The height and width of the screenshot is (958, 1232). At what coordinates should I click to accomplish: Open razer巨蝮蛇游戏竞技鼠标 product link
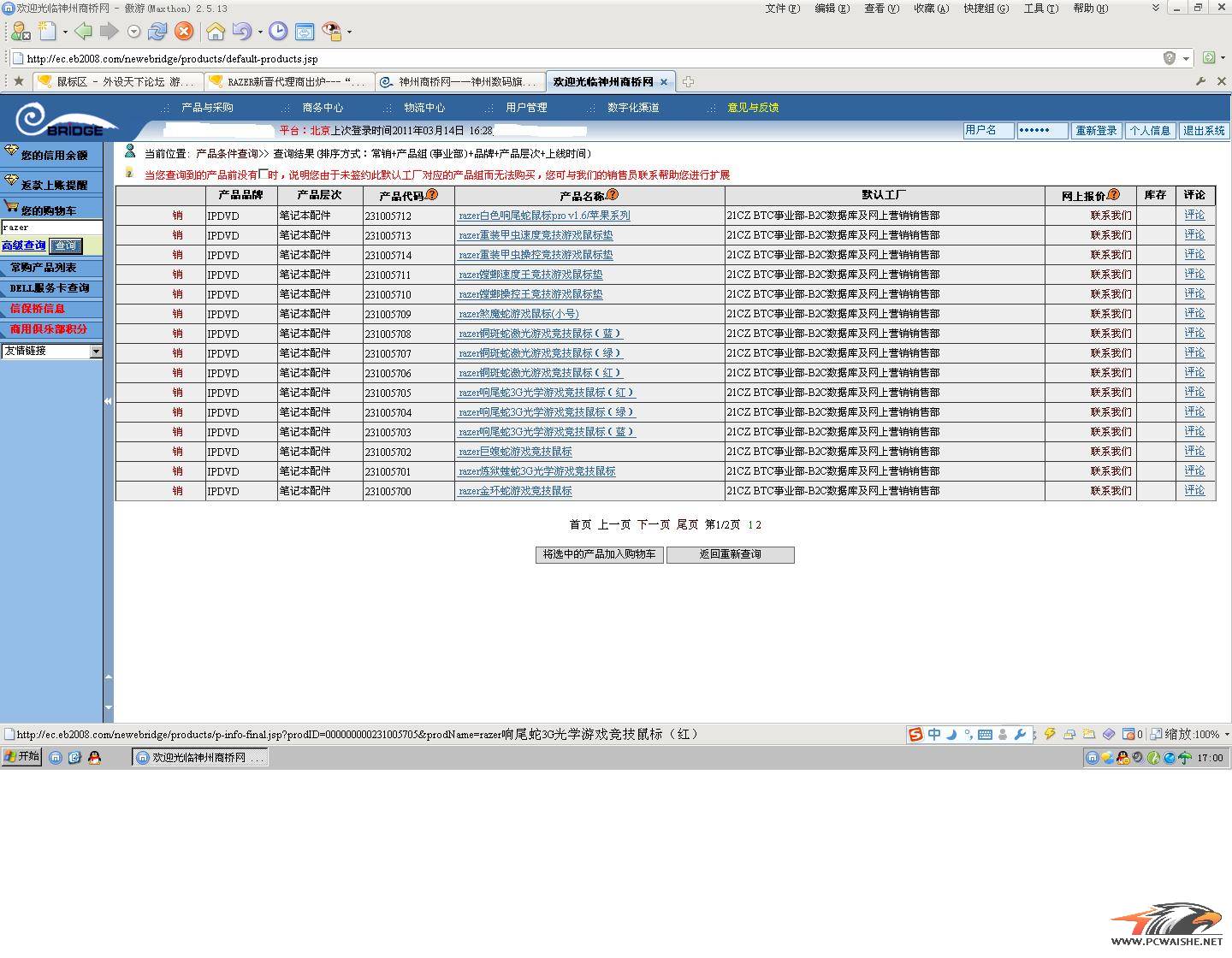click(x=515, y=452)
